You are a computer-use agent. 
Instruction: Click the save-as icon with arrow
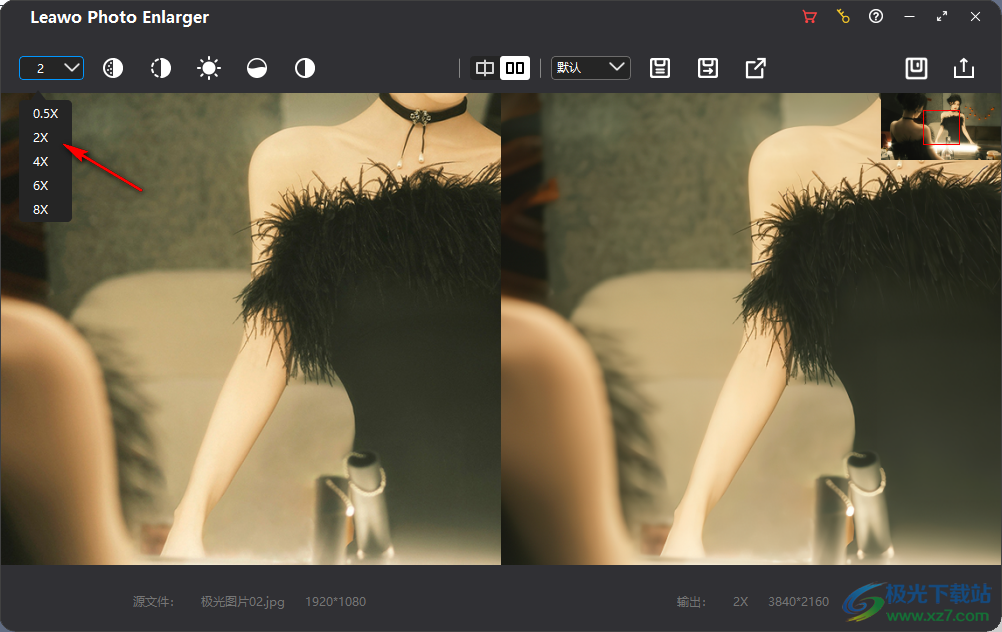[708, 68]
